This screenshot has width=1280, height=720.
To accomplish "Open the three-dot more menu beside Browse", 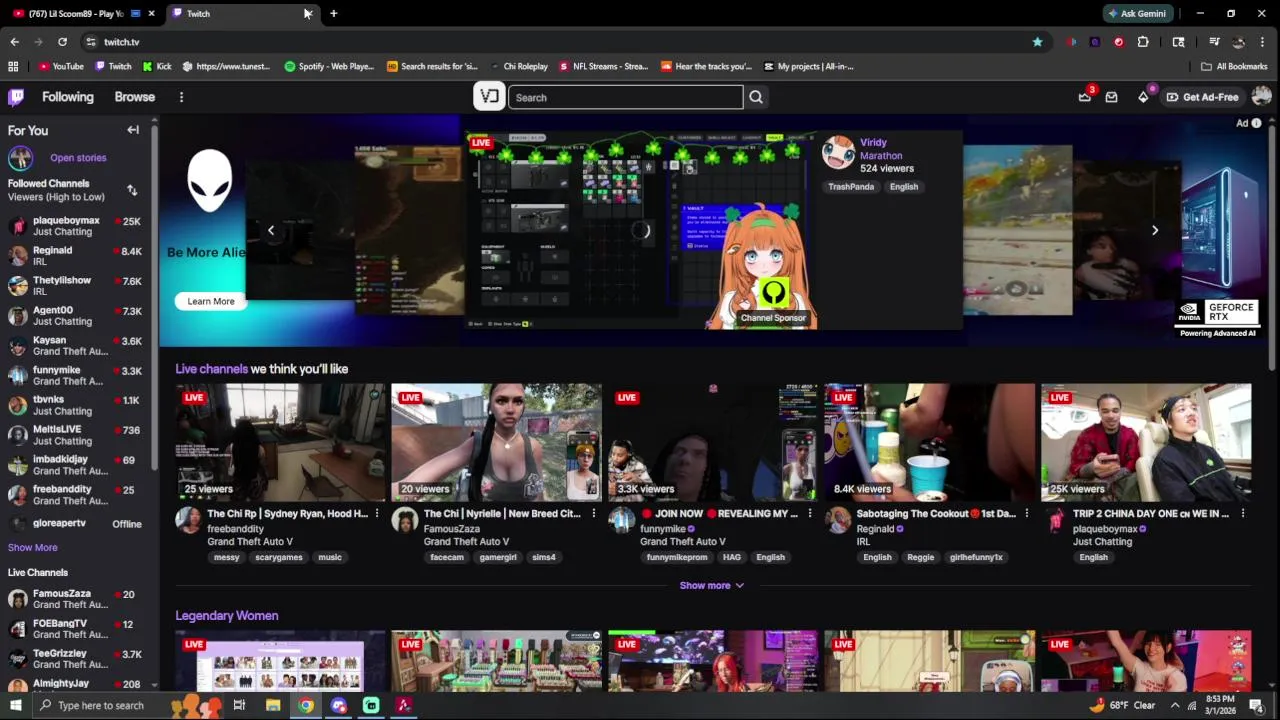I will click(x=181, y=97).
